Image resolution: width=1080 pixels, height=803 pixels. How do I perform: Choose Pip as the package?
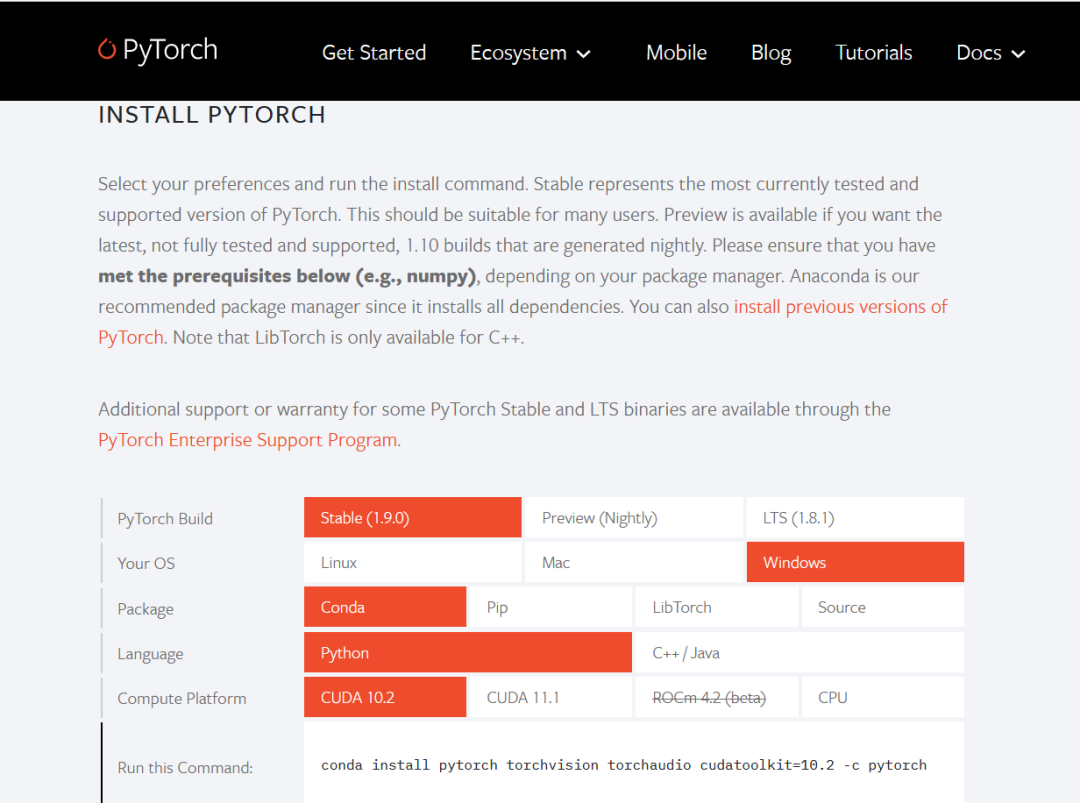pos(550,607)
